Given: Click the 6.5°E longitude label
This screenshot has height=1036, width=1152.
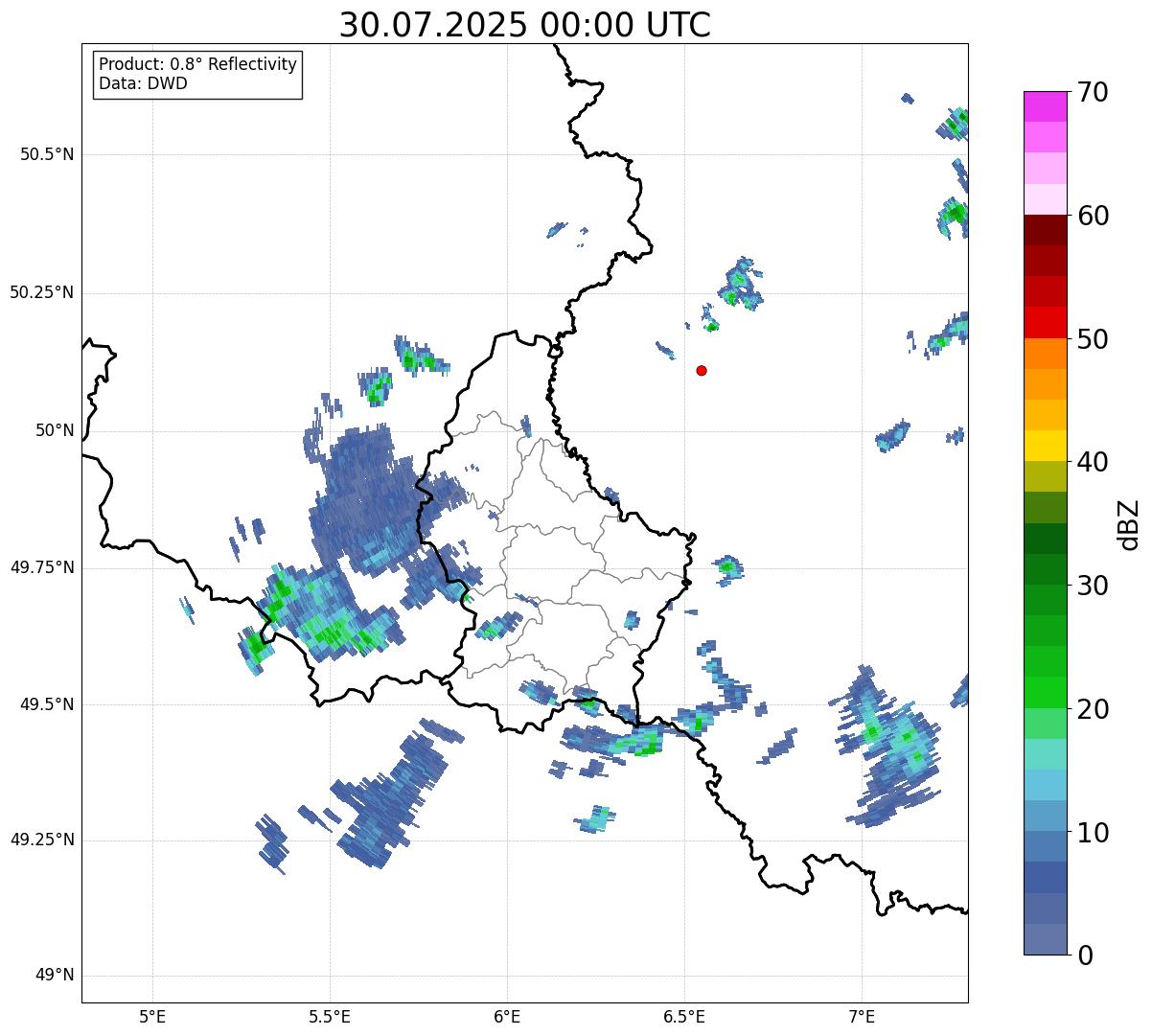Looking at the screenshot, I should [x=684, y=1017].
